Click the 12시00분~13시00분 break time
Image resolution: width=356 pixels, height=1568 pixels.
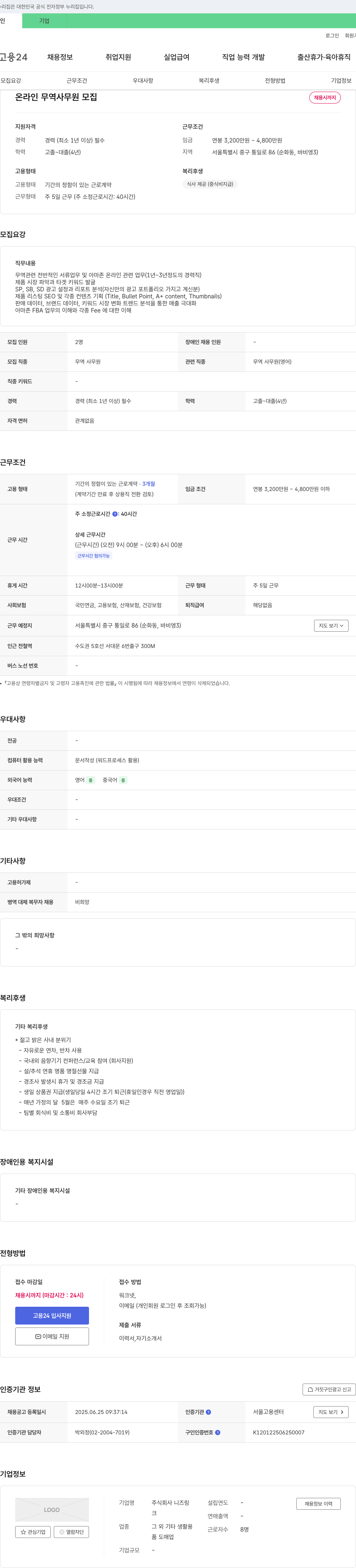[99, 586]
